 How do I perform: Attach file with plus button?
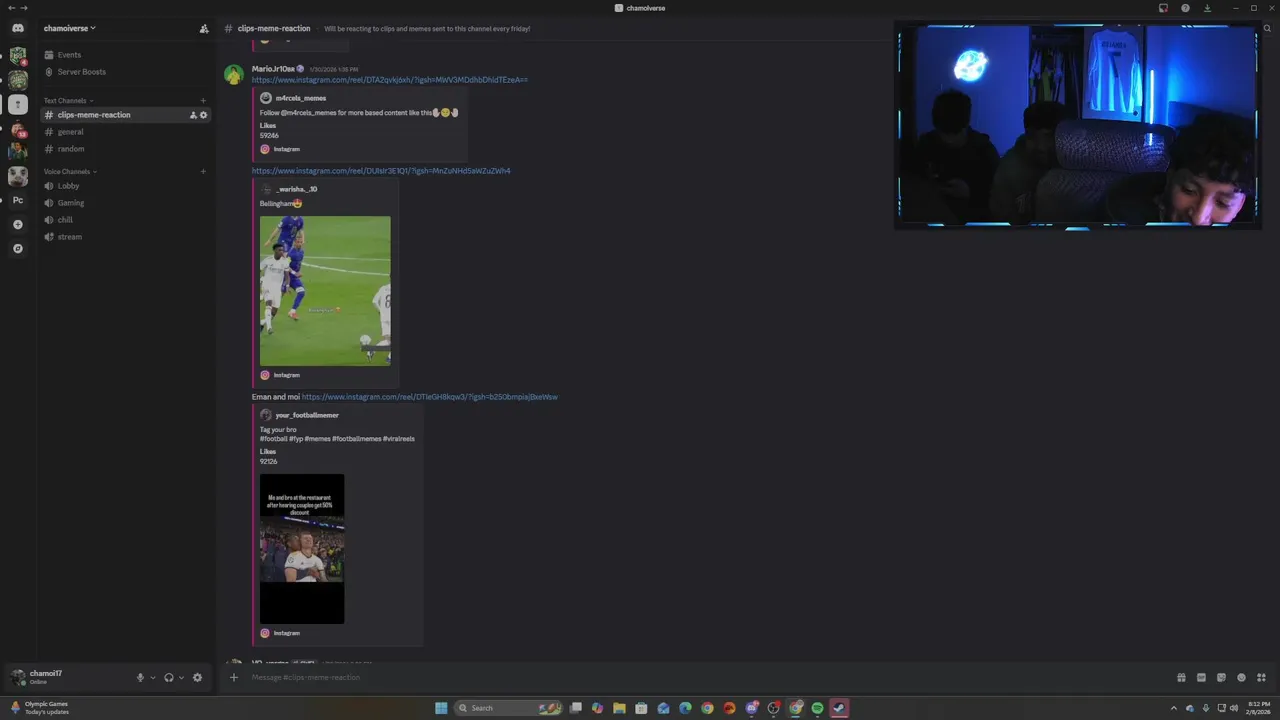(234, 677)
